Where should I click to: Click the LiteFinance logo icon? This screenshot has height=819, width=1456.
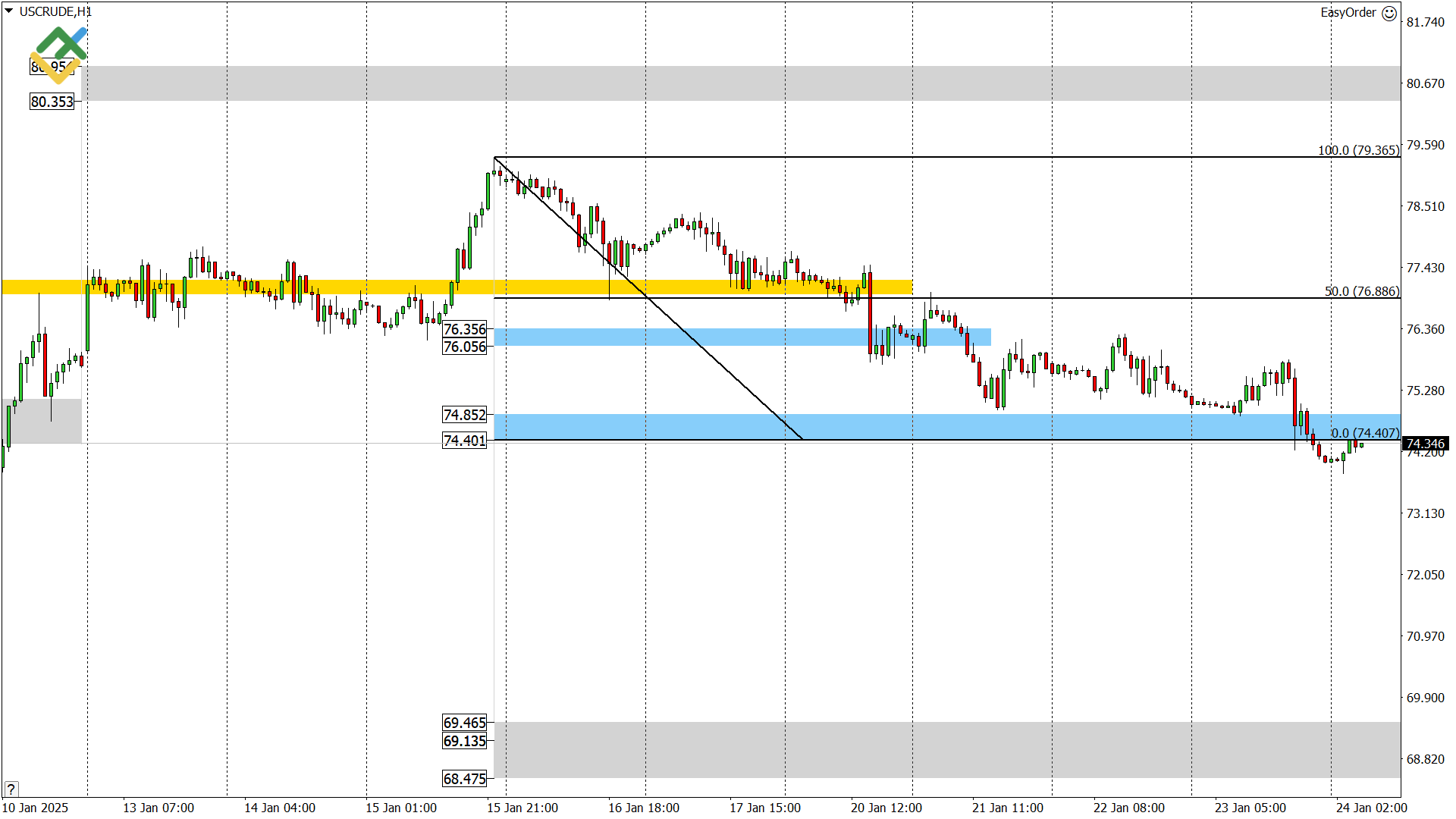click(x=59, y=53)
